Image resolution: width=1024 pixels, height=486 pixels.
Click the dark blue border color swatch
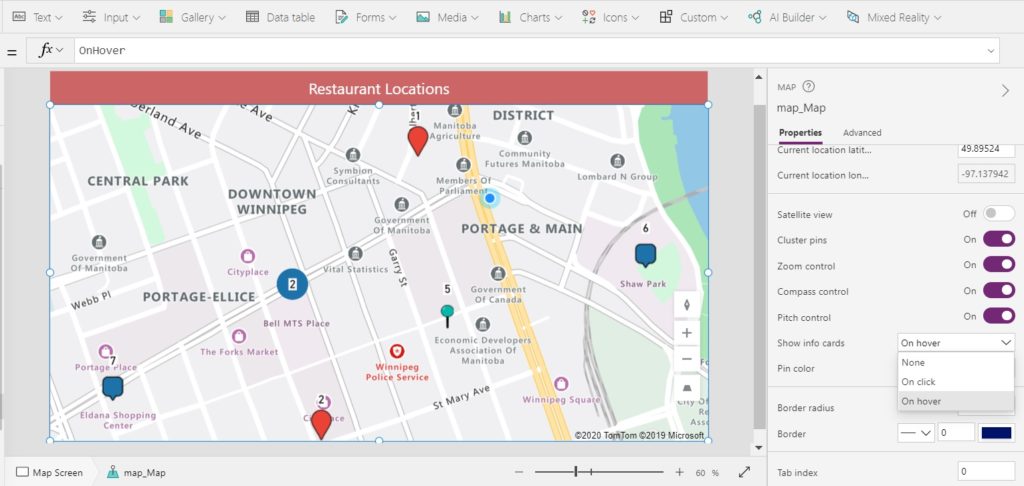click(997, 433)
